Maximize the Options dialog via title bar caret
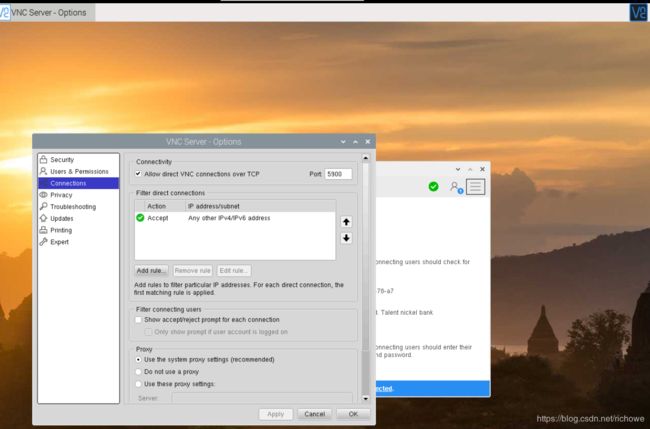 click(x=355, y=142)
